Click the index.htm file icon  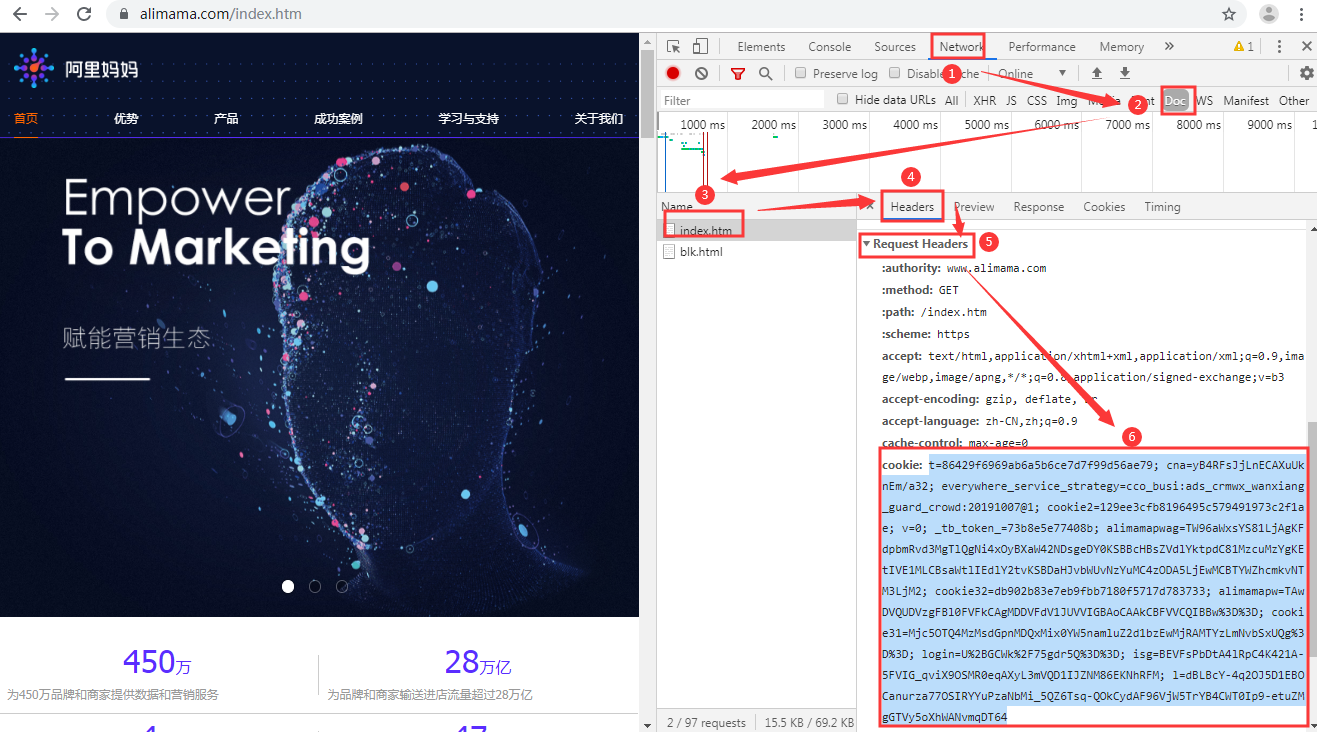671,230
